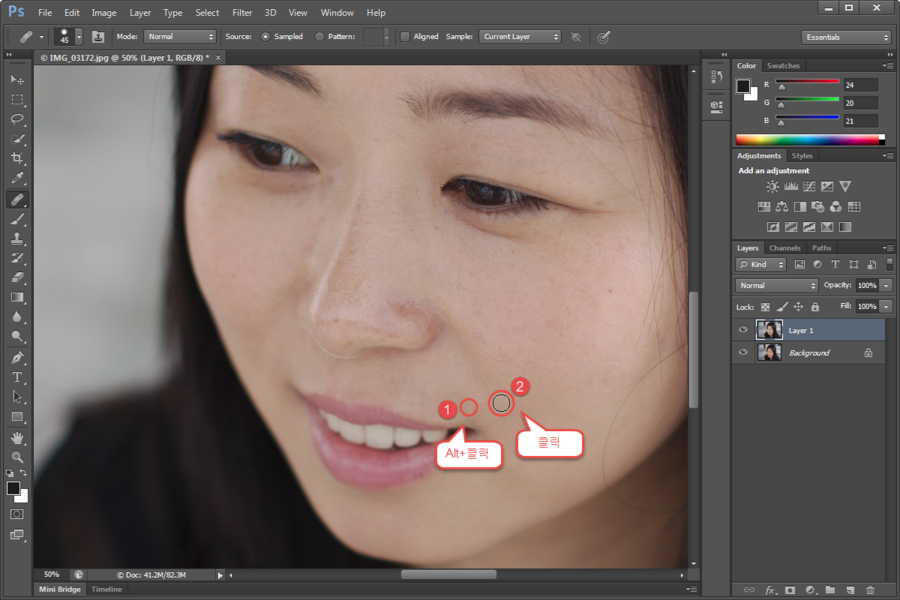Select the Clone Stamp tool
This screenshot has width=900, height=600.
(17, 238)
